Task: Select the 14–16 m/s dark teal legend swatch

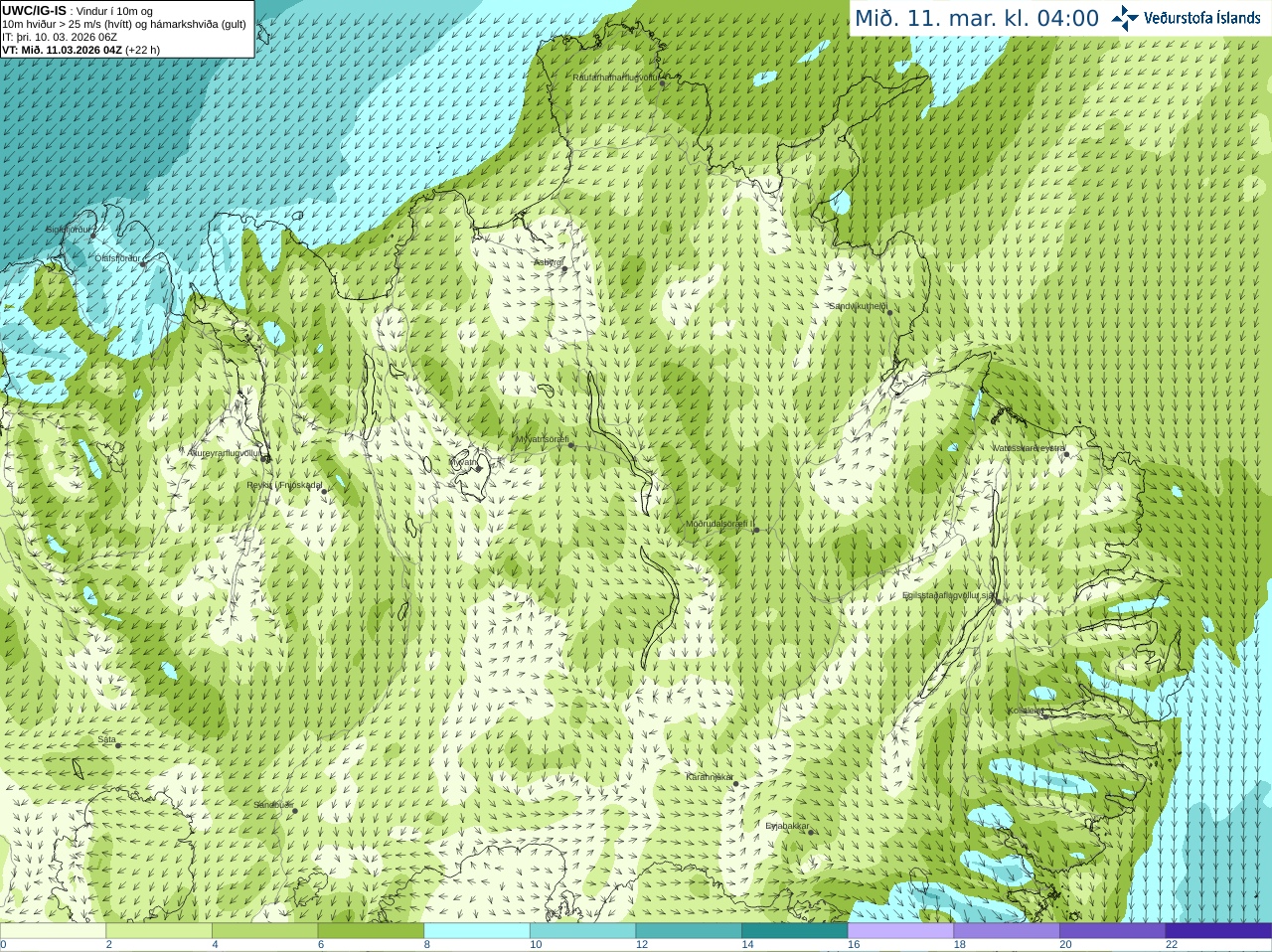Action: [795, 931]
